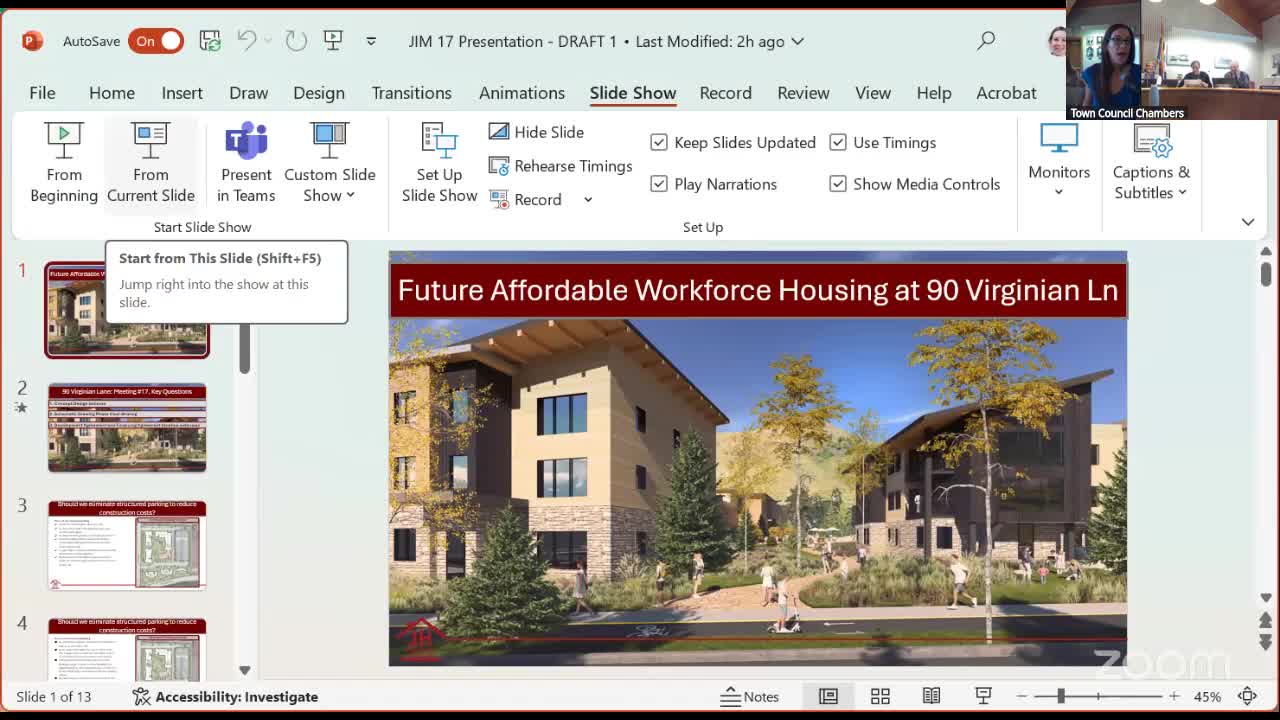Open Captions & Subtitles dropdown
This screenshot has height=720, width=1280.
click(1151, 161)
